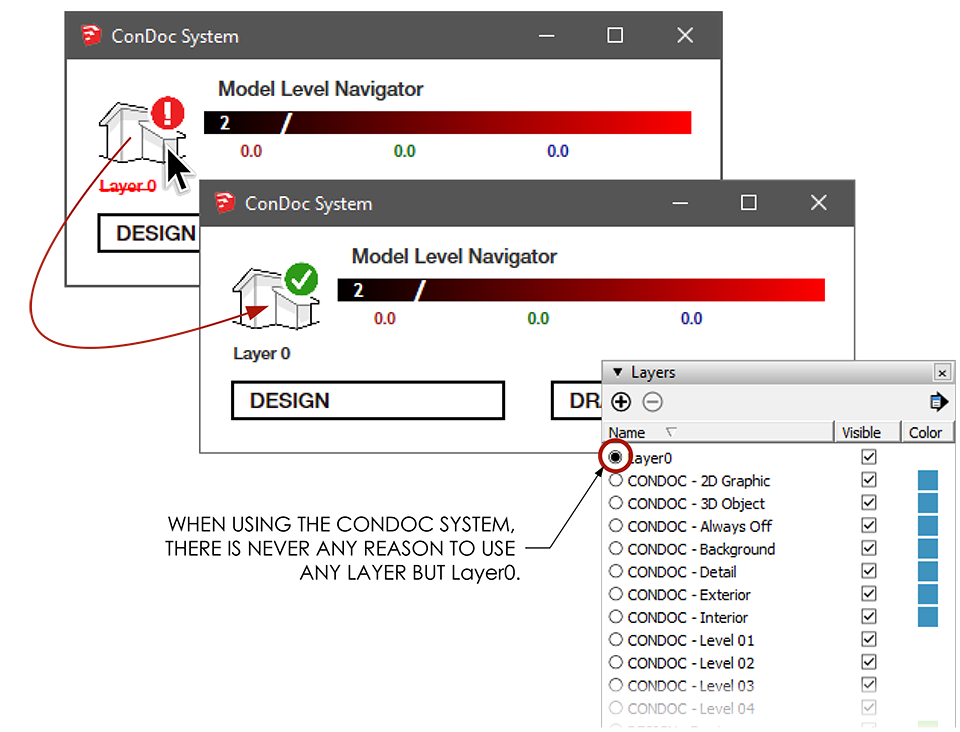960x732 pixels.
Task: Hide the CONDOC - Exterior layer
Action: pos(869,594)
